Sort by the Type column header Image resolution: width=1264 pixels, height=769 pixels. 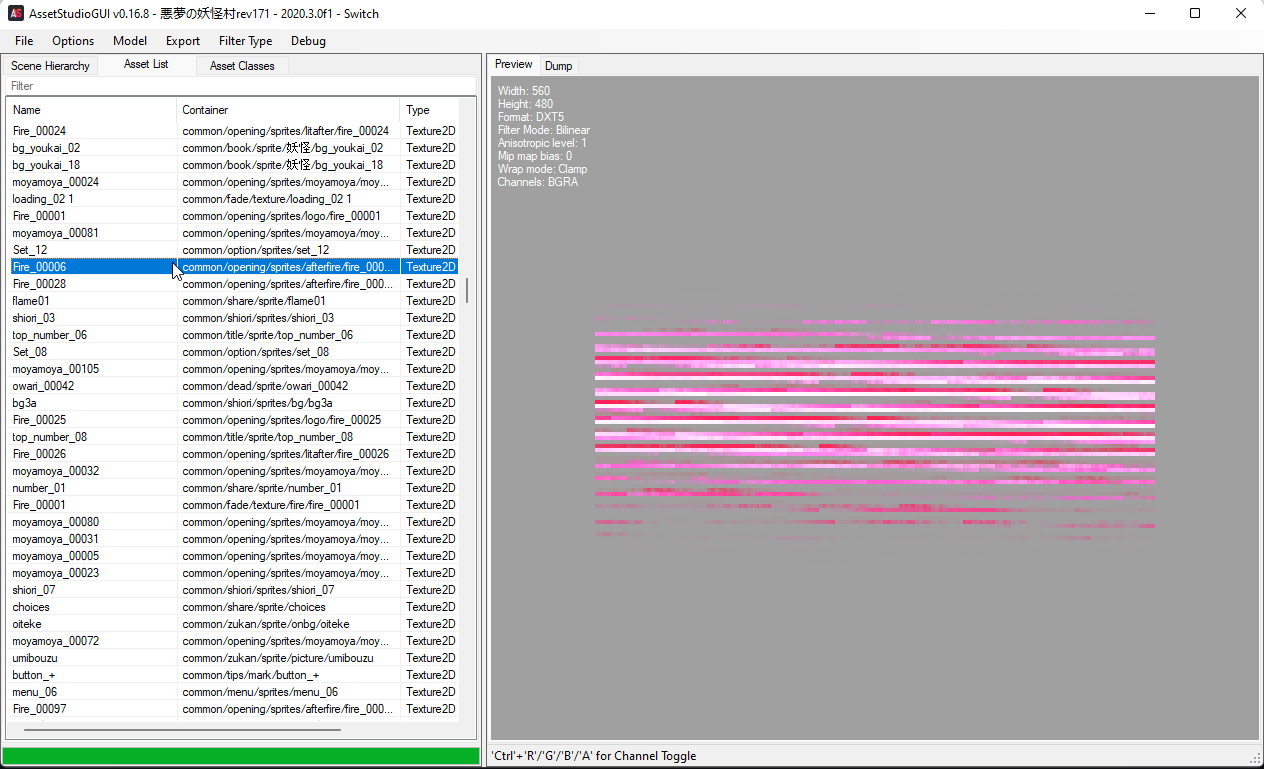pos(429,110)
